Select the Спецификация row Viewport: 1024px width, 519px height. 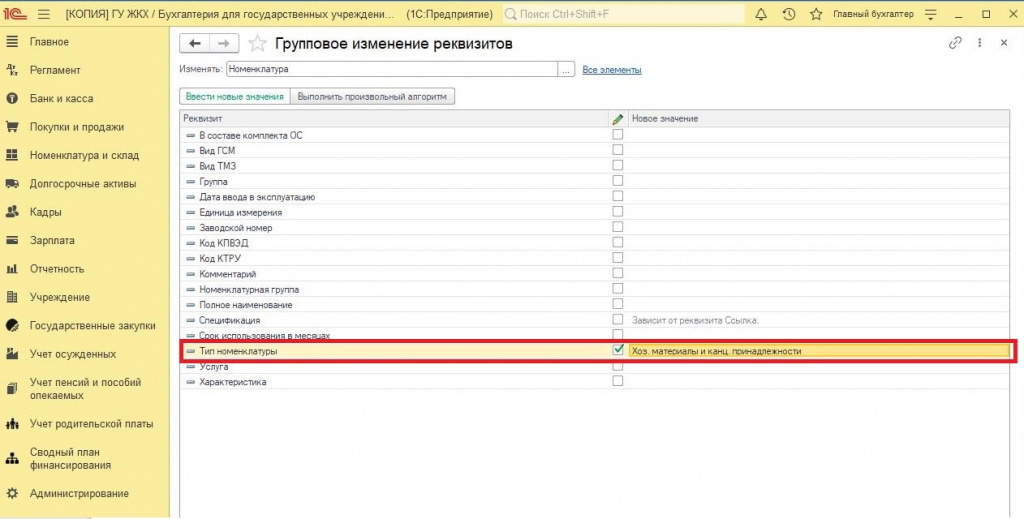594,321
